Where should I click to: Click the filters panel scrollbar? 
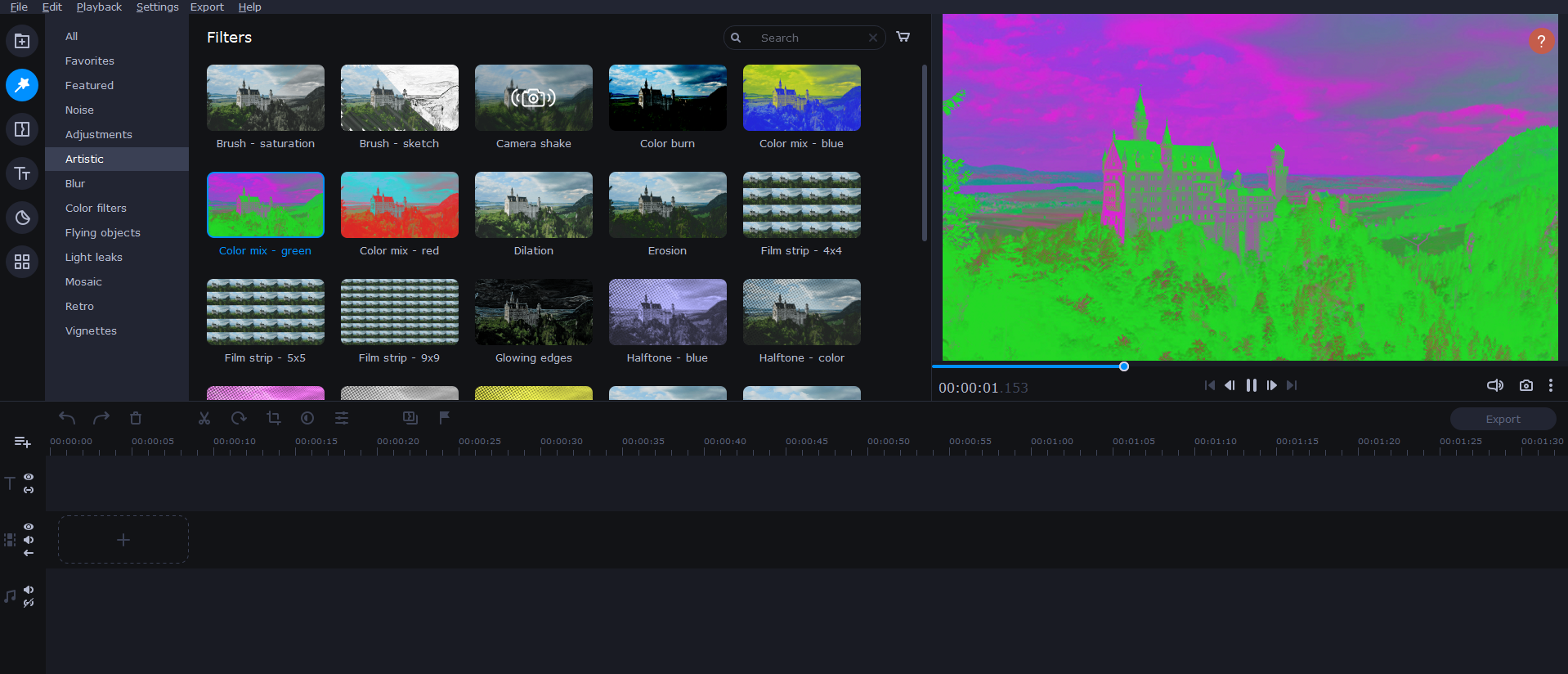pos(925,153)
